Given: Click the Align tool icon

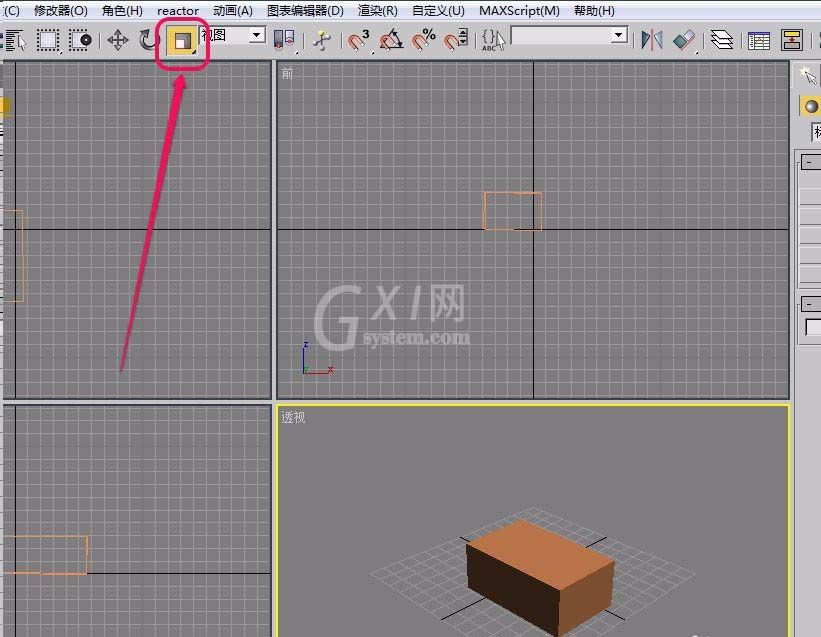Looking at the screenshot, I should [684, 40].
